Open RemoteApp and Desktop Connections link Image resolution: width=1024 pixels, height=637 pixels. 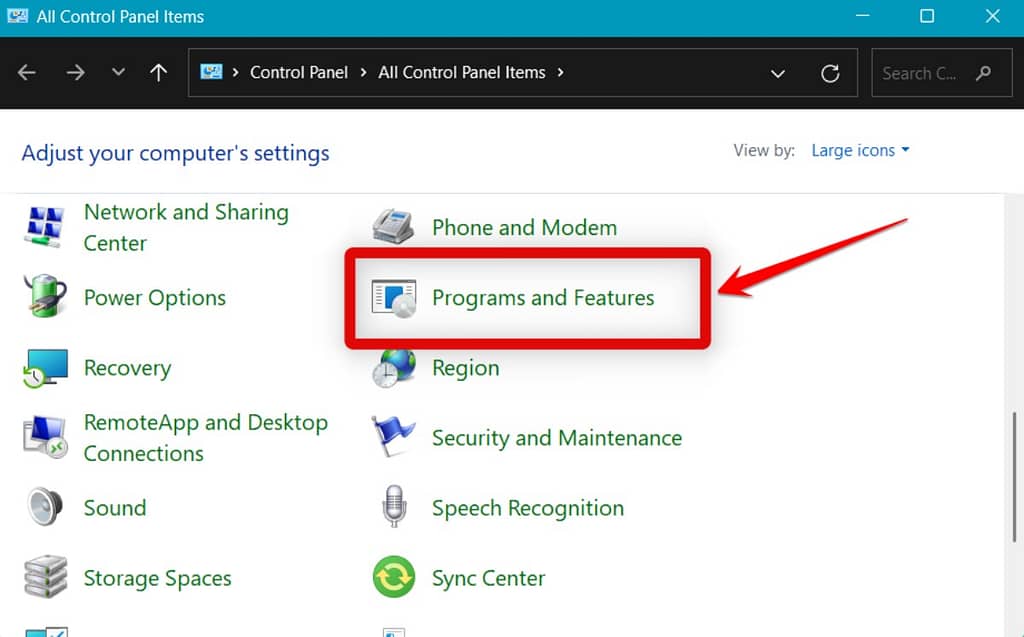click(206, 438)
